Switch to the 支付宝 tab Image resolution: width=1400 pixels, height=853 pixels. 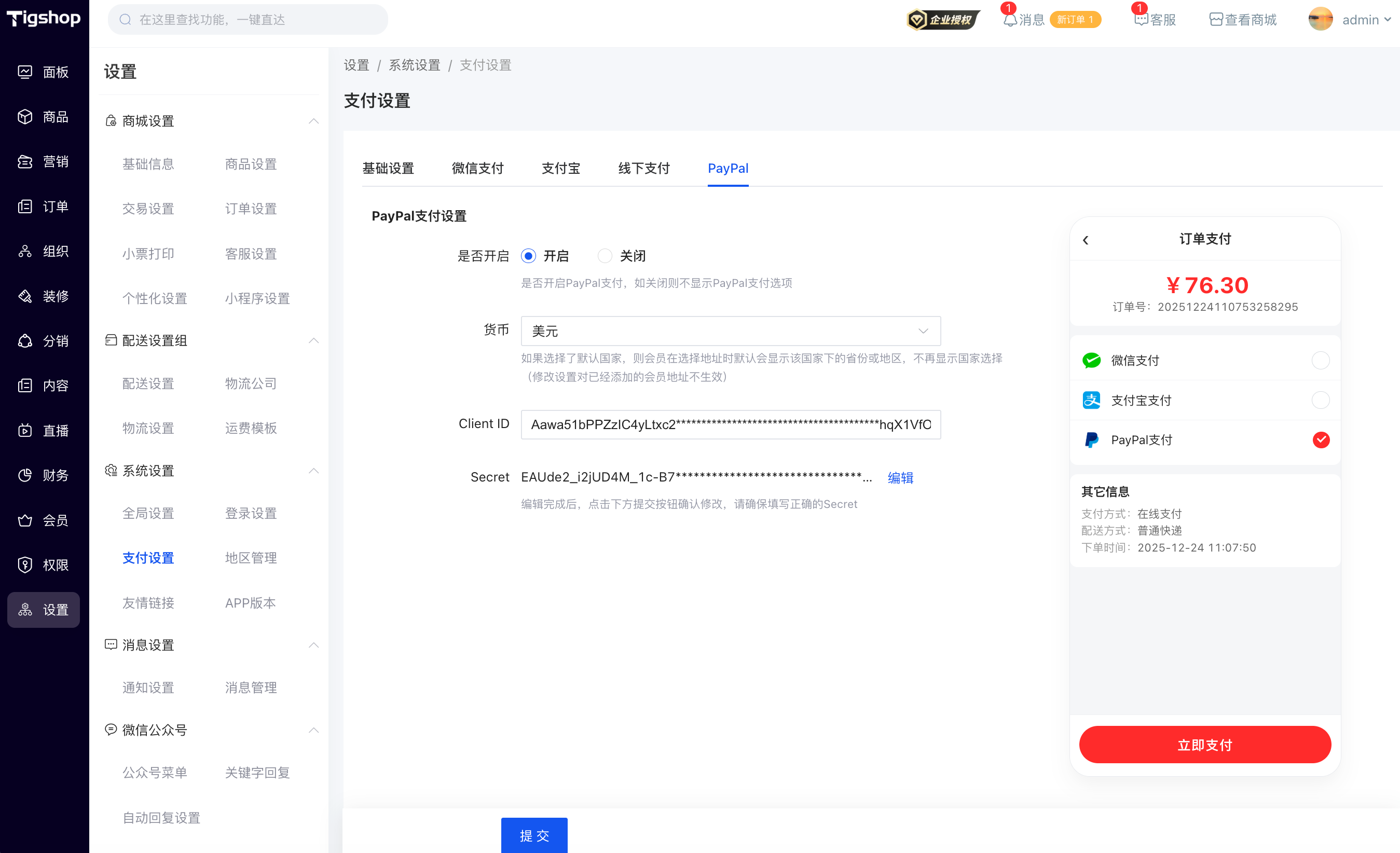click(x=561, y=168)
